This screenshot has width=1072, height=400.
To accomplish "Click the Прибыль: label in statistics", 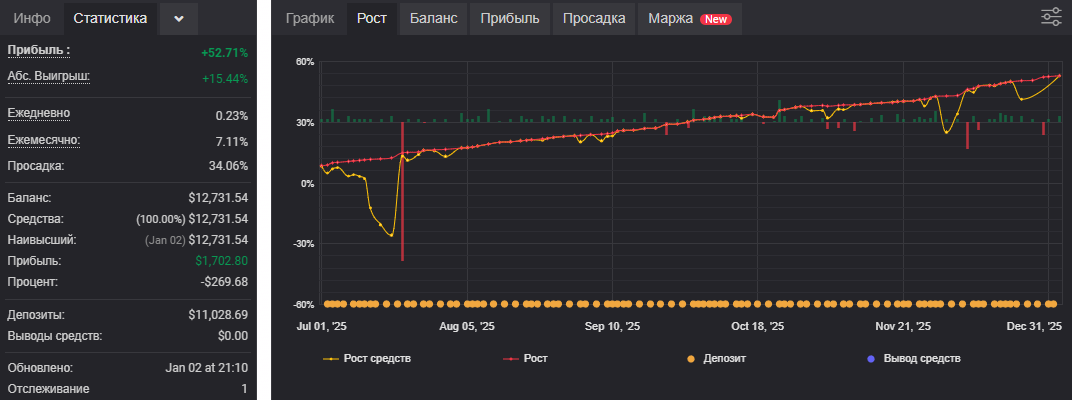I will pos(39,51).
